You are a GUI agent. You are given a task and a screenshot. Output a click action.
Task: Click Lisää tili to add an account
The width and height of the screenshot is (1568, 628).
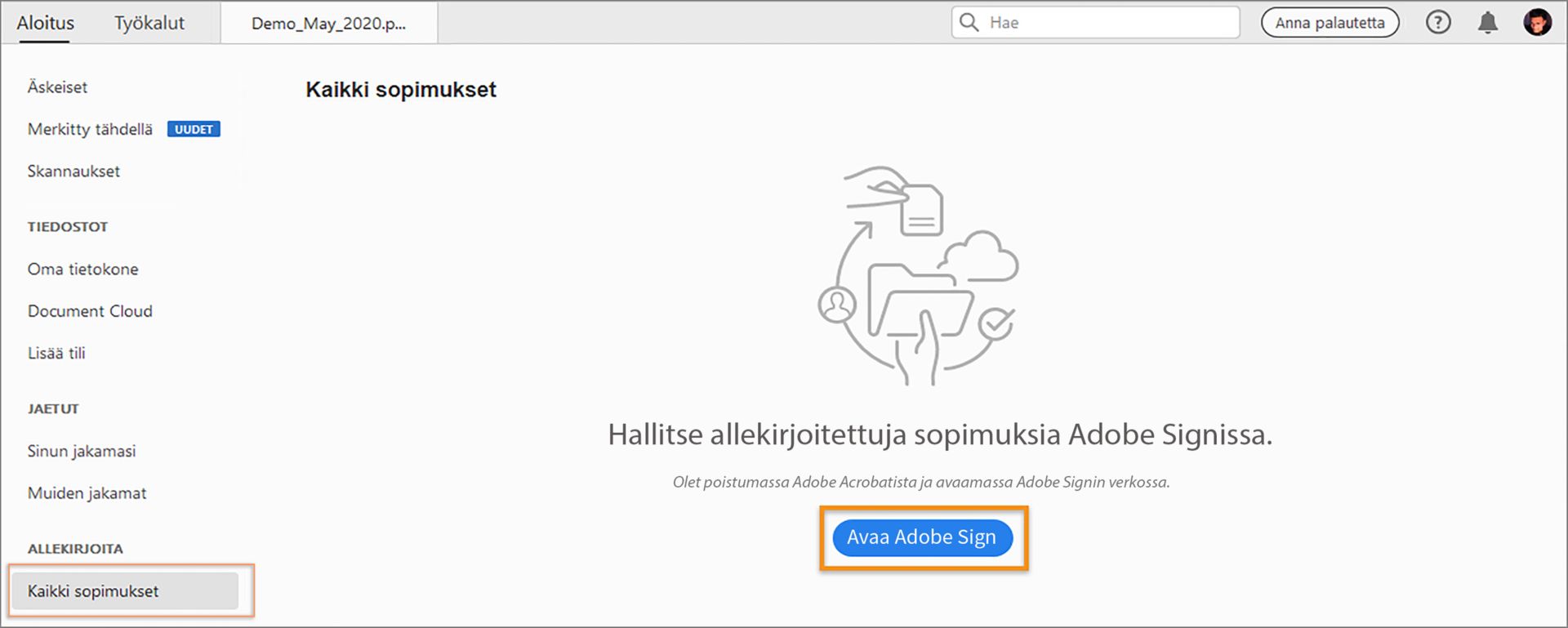click(x=56, y=354)
